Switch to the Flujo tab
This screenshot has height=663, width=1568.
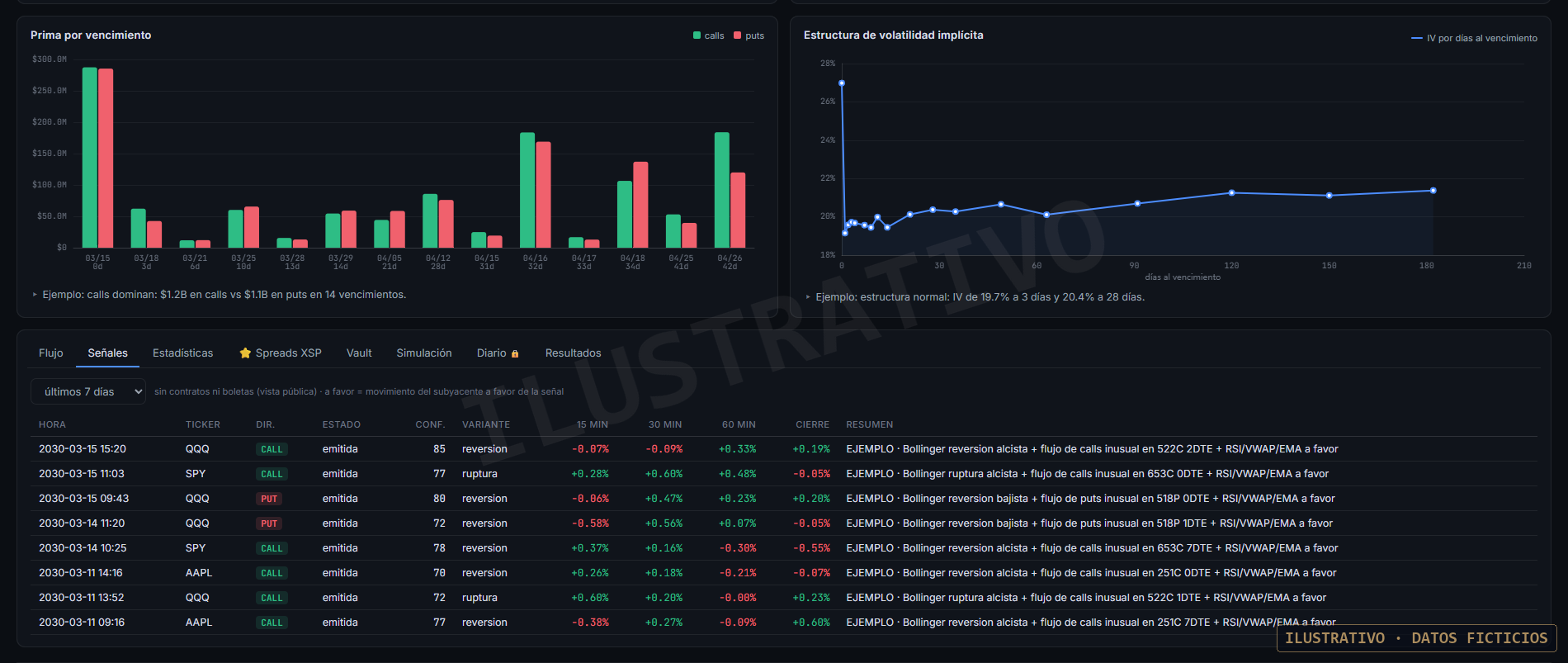click(x=51, y=353)
